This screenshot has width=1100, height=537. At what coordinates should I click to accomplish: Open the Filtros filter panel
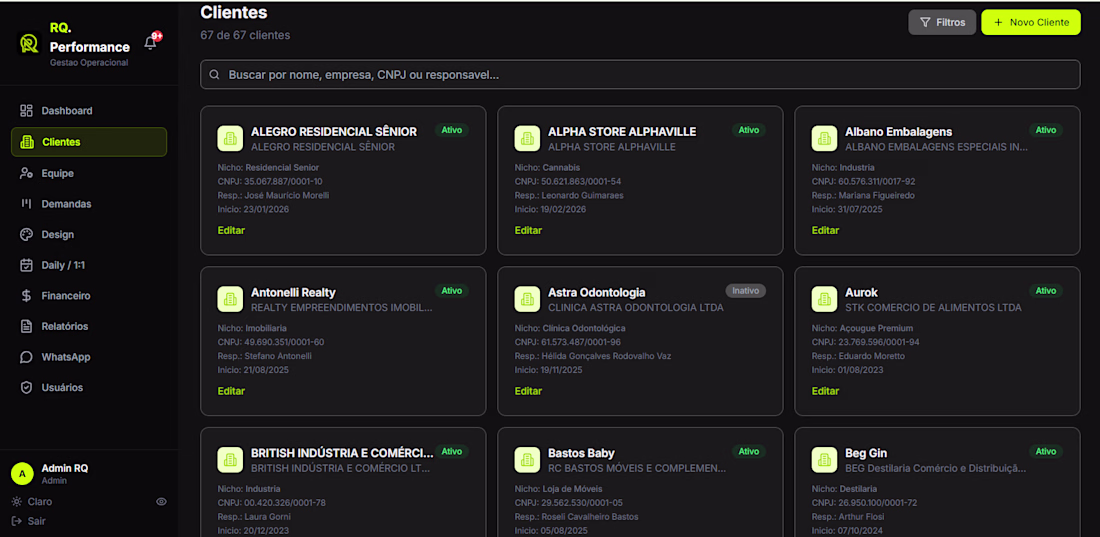(941, 22)
